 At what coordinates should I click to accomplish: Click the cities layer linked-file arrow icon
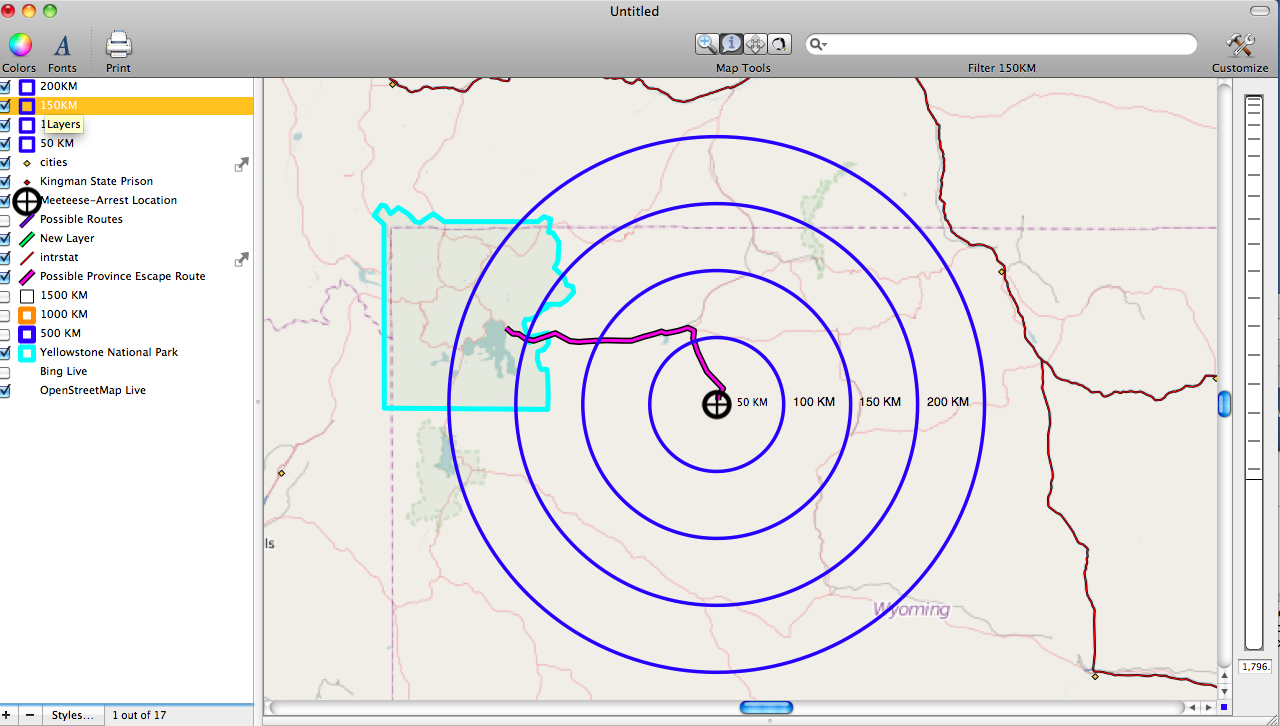point(241,165)
